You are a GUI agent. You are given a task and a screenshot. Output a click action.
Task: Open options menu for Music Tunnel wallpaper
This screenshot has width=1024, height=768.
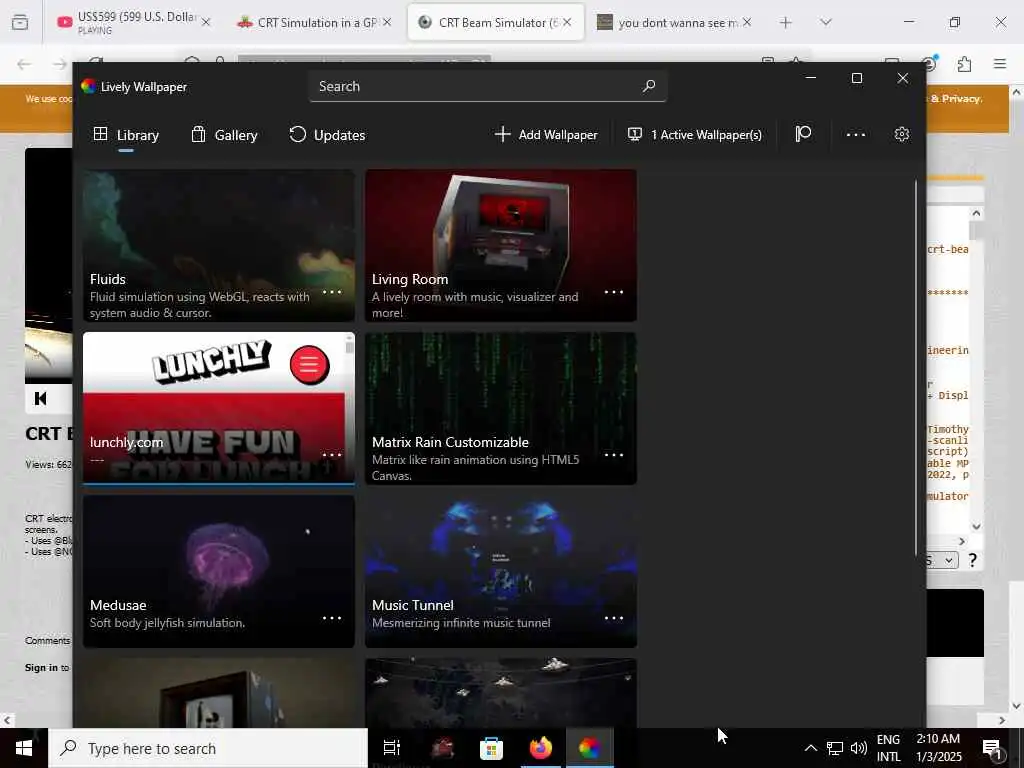tap(614, 618)
